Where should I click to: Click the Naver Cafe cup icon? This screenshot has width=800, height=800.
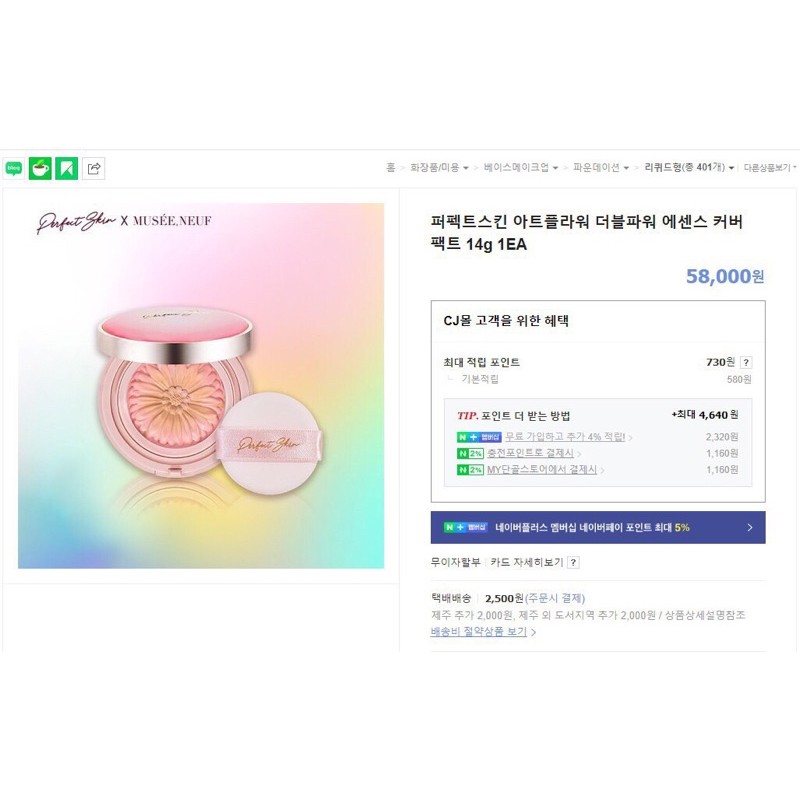pyautogui.click(x=40, y=169)
